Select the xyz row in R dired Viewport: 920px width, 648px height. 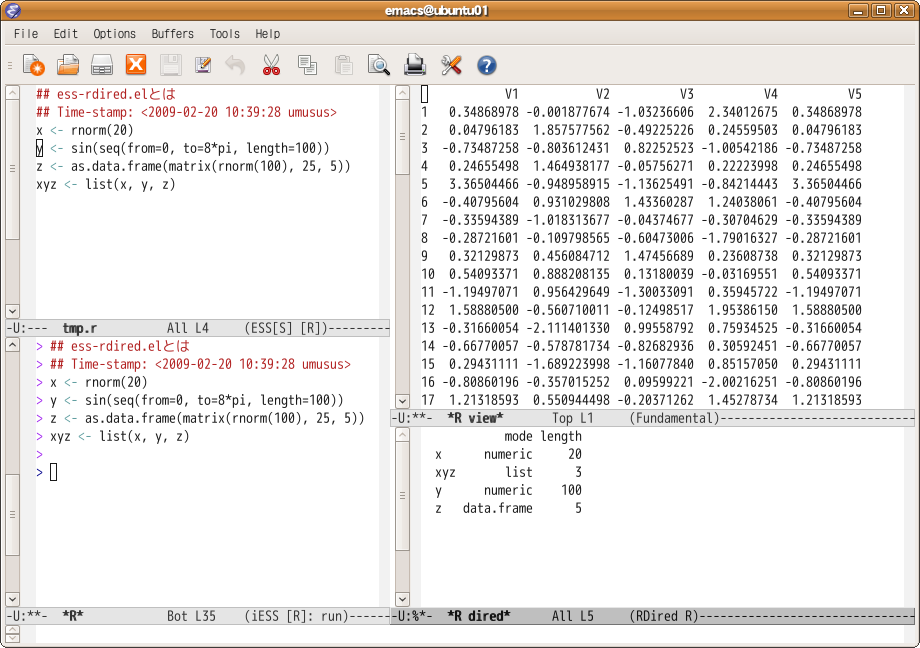tap(508, 472)
